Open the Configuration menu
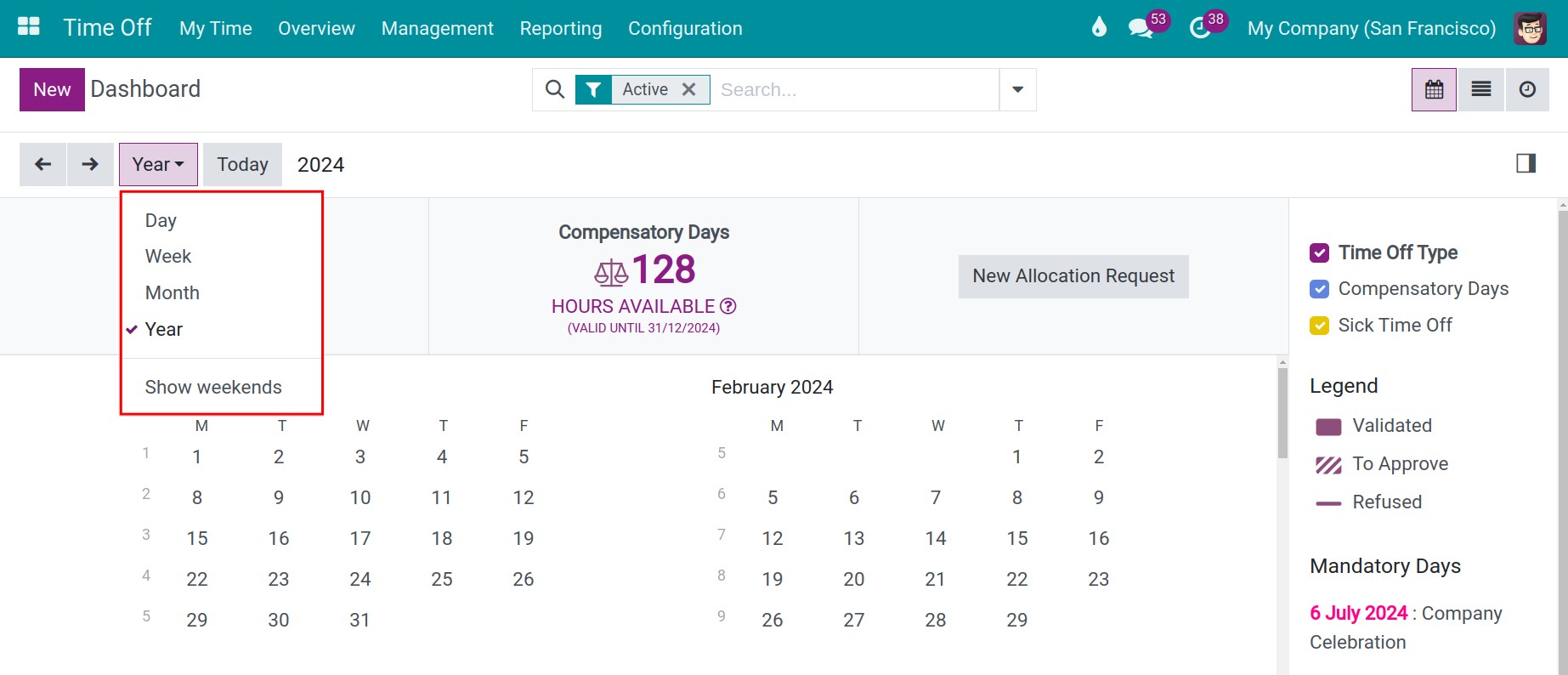Viewport: 1568px width, 675px height. coord(685,28)
